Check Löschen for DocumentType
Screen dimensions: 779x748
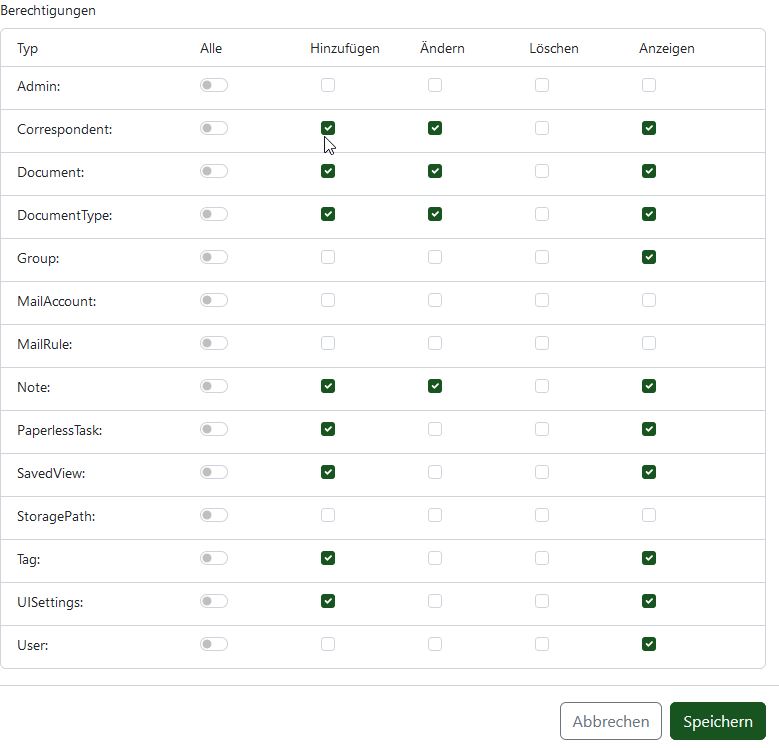click(x=542, y=214)
